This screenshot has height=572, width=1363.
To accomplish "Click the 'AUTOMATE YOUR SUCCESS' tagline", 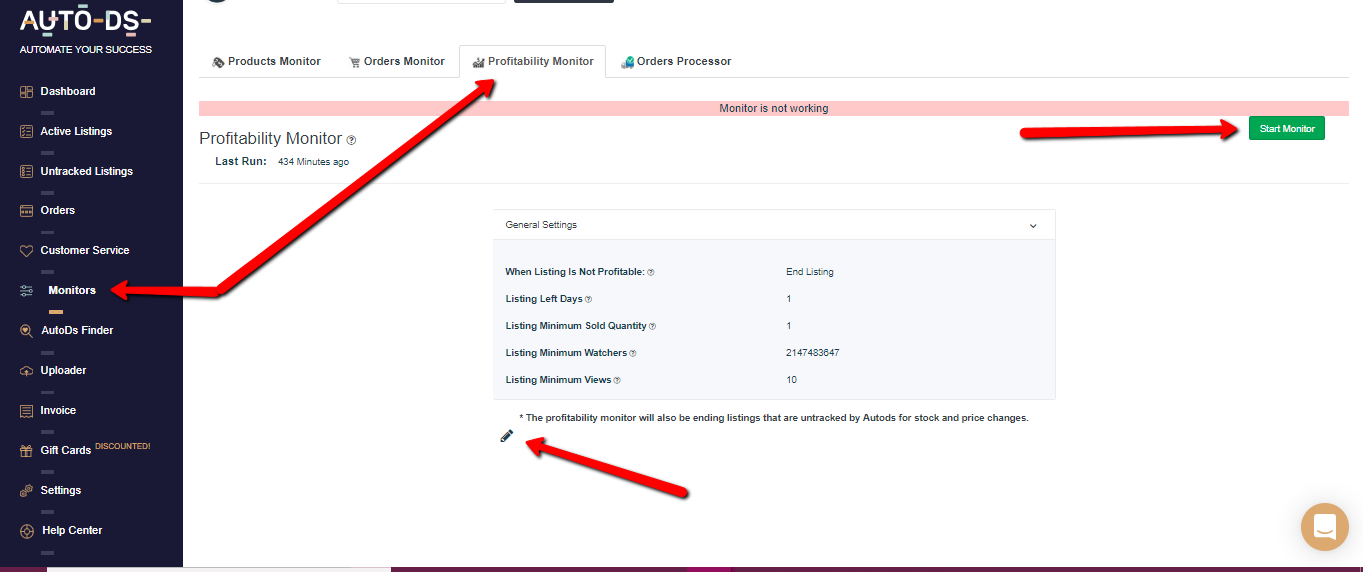I will point(86,50).
